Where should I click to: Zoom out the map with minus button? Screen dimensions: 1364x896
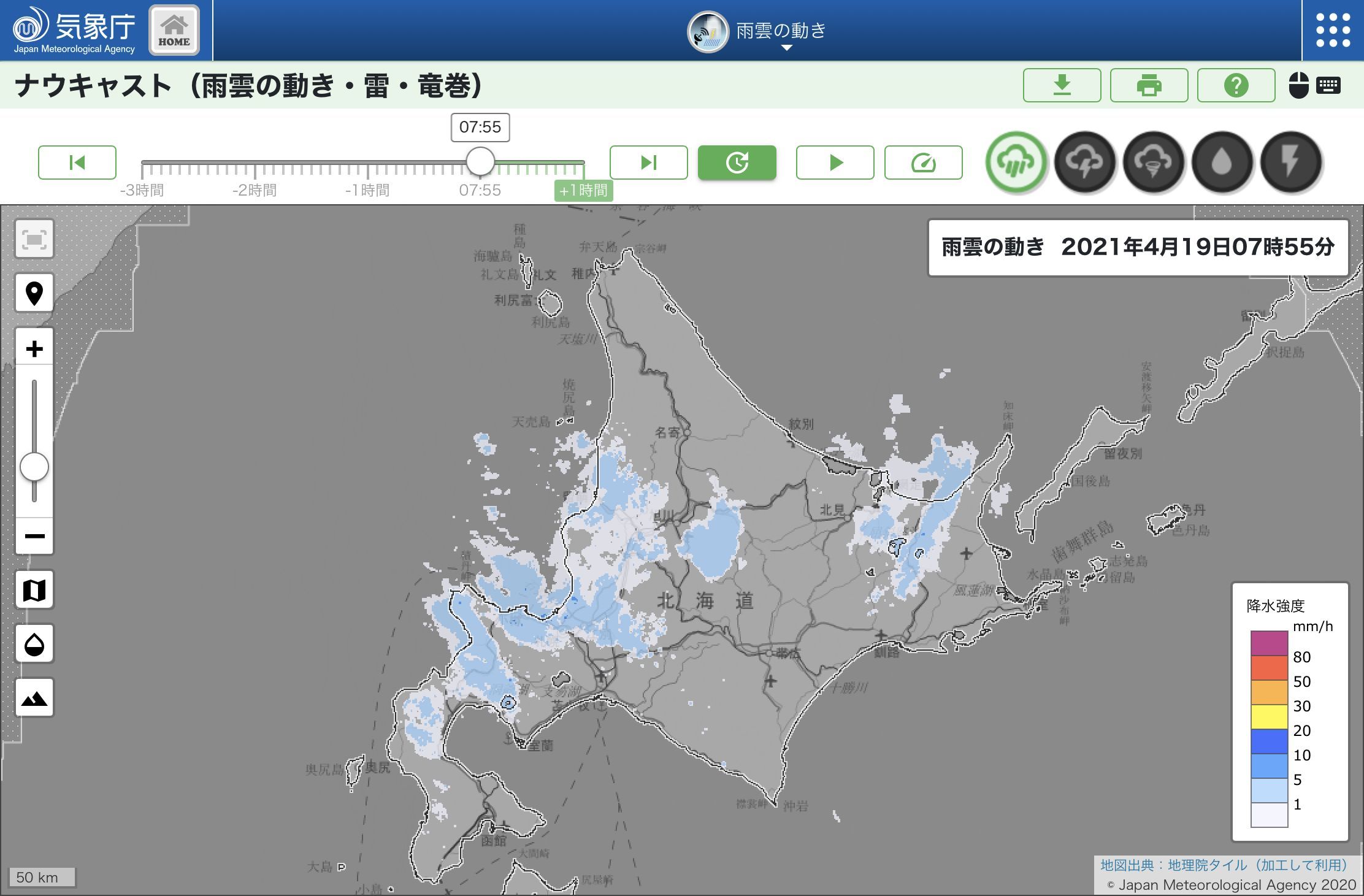[x=34, y=536]
